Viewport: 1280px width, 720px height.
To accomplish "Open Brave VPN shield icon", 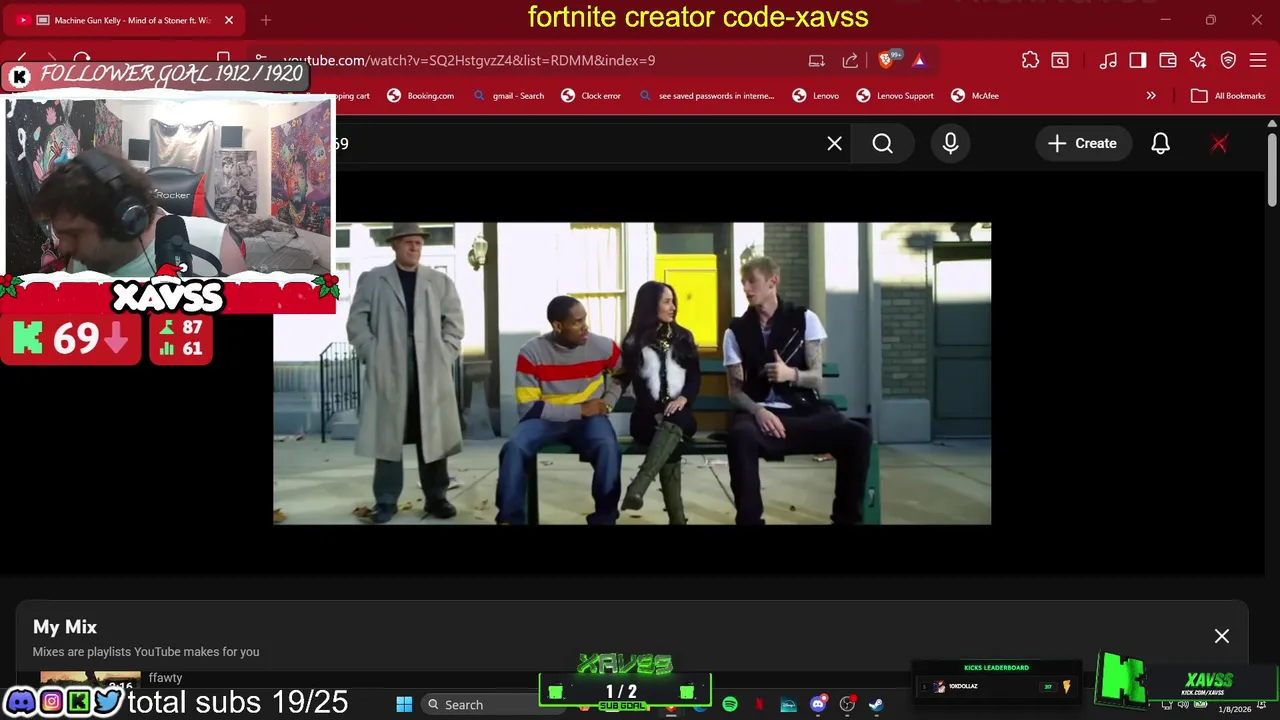I will (1229, 60).
